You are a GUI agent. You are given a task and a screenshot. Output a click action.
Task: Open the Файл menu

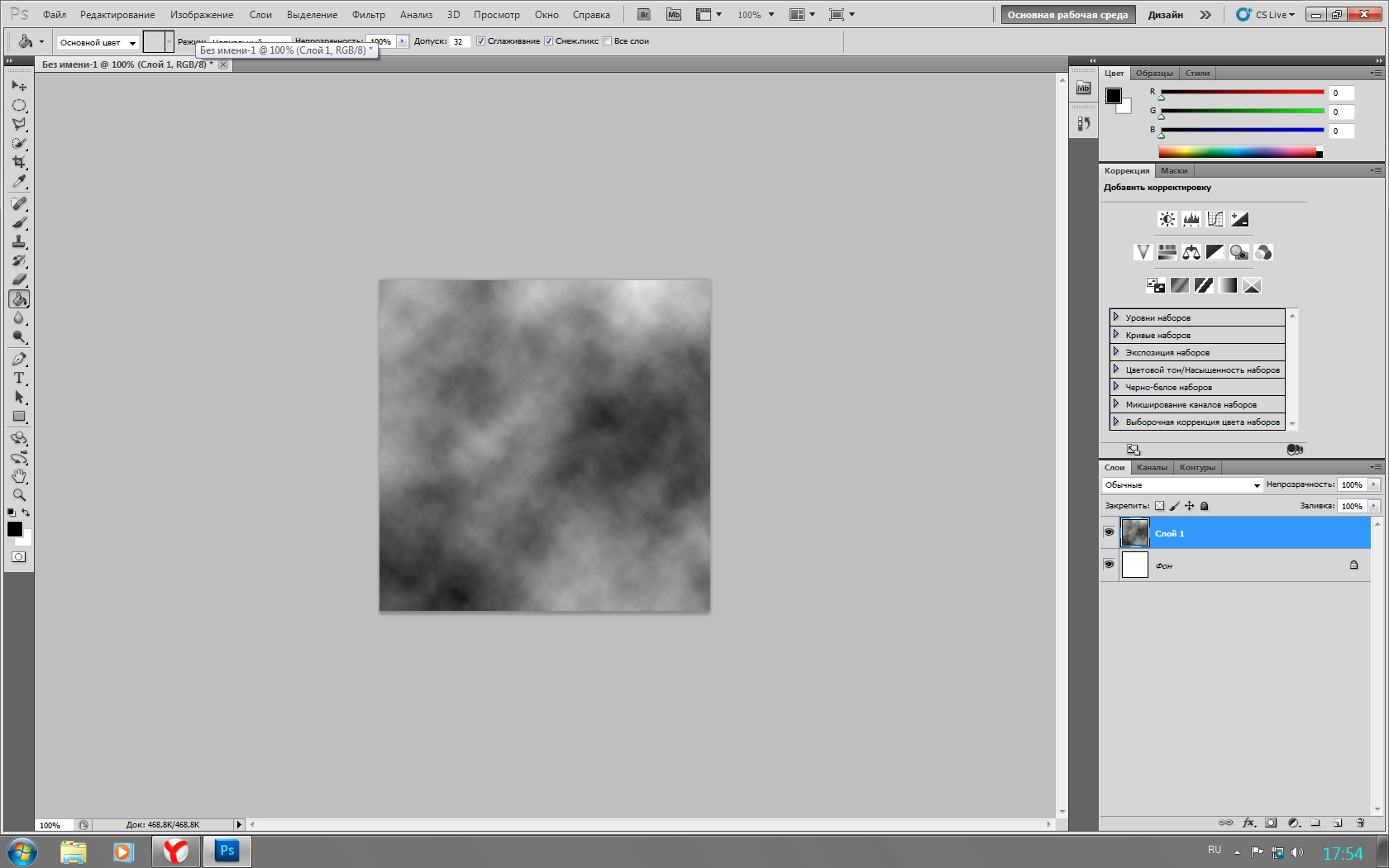click(x=55, y=15)
